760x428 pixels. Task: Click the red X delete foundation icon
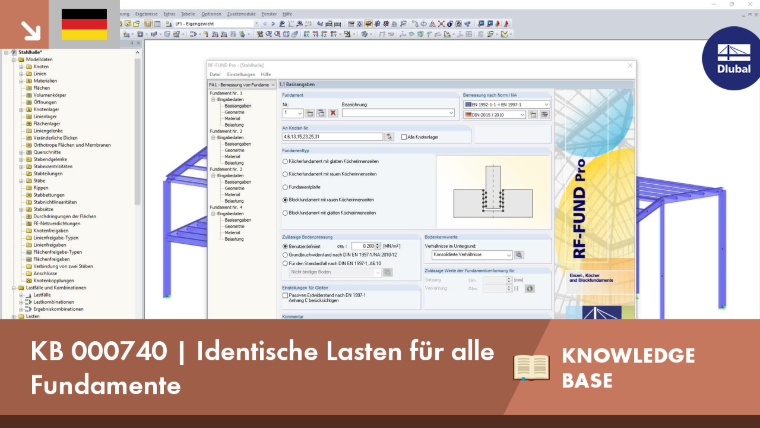coord(333,113)
